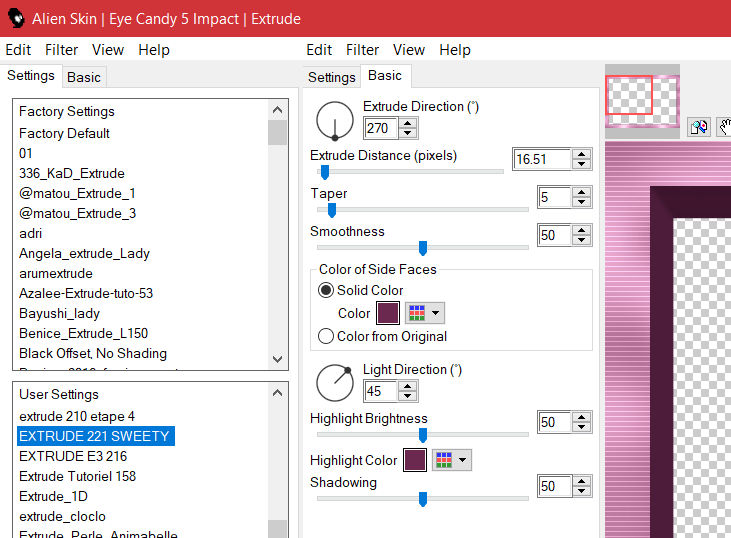Image resolution: width=731 pixels, height=538 pixels.
Task: Decrease the Light Direction value
Action: (x=408, y=396)
